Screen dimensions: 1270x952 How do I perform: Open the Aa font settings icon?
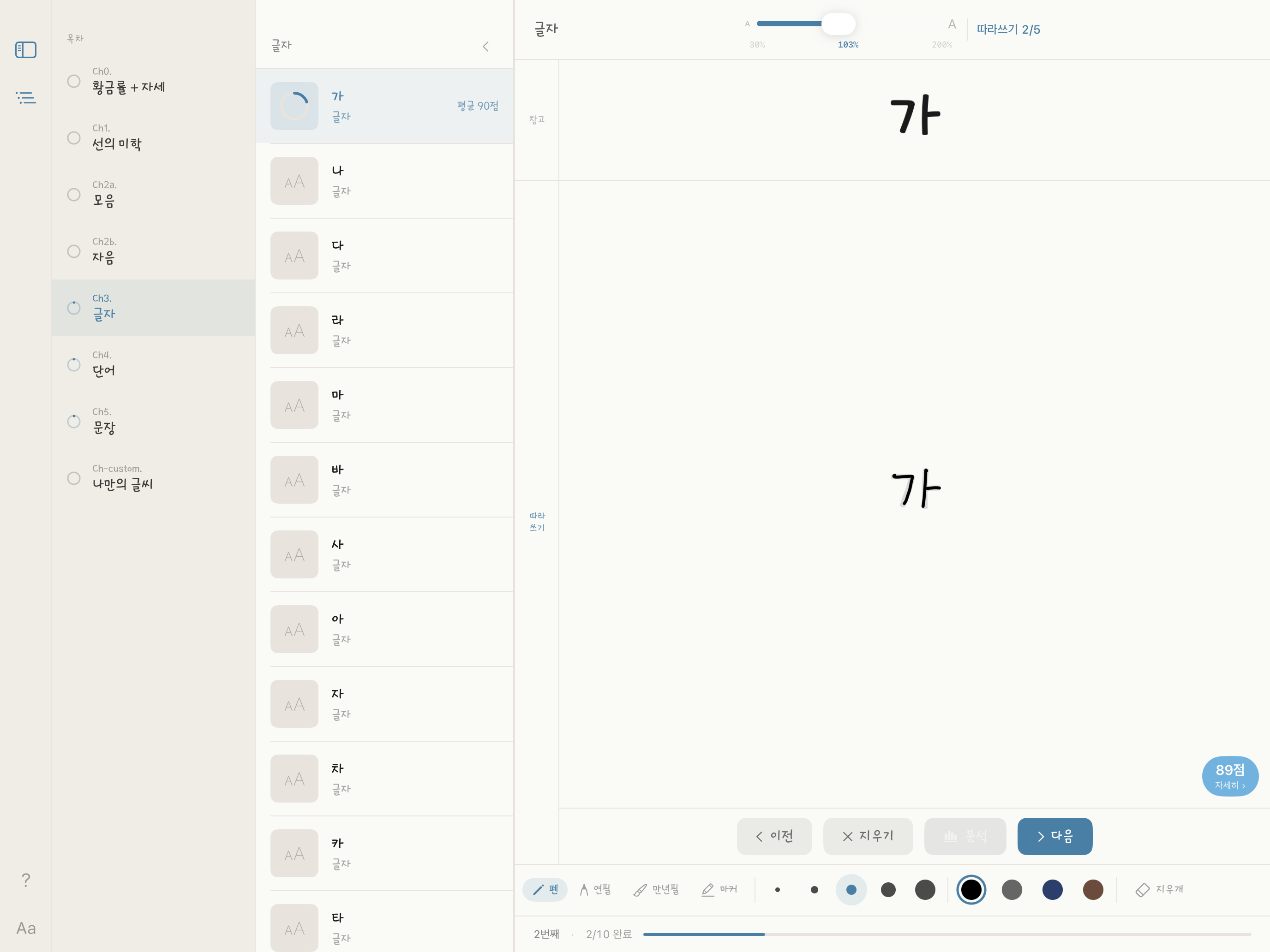(26, 928)
